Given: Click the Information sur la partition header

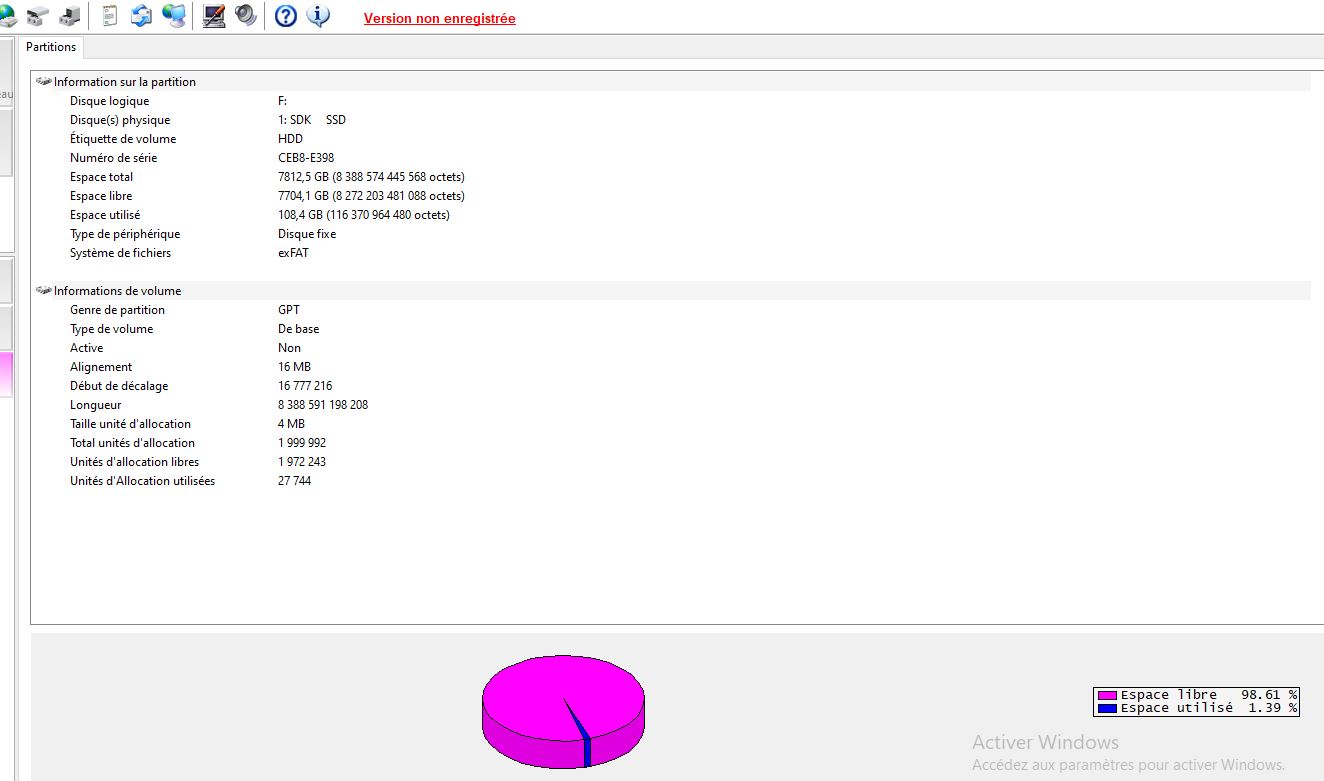Looking at the screenshot, I should click(x=125, y=82).
